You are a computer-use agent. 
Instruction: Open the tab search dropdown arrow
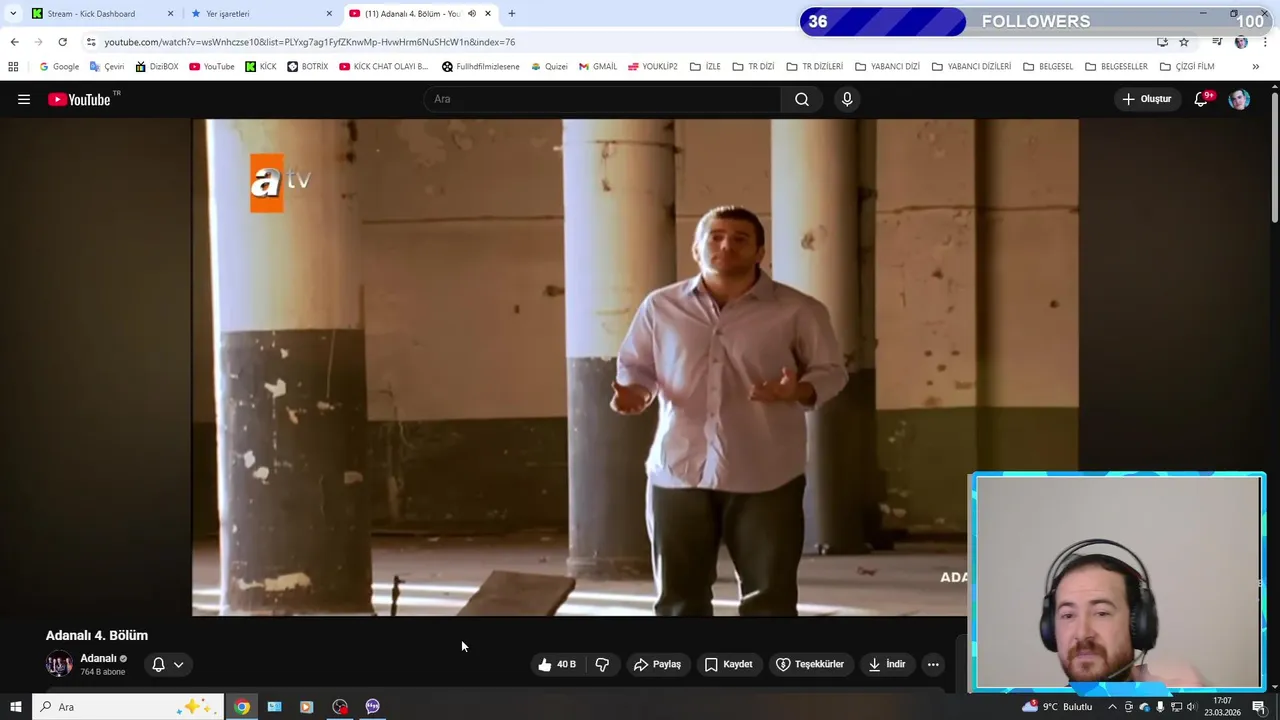pos(13,14)
